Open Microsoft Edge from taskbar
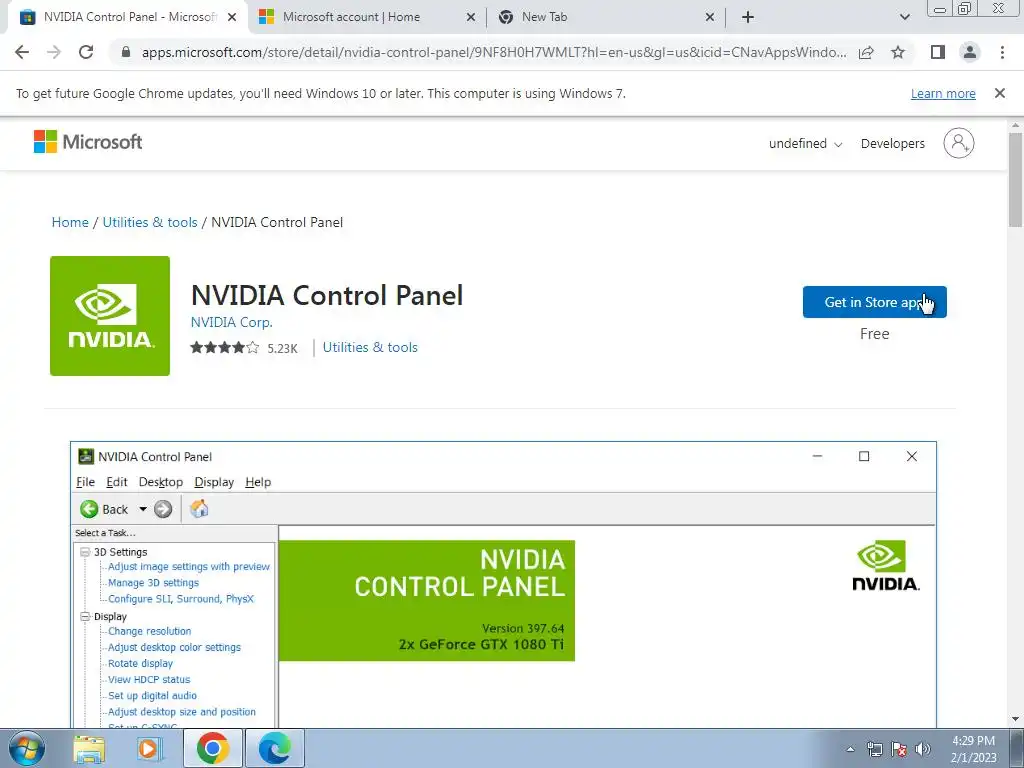 275,748
